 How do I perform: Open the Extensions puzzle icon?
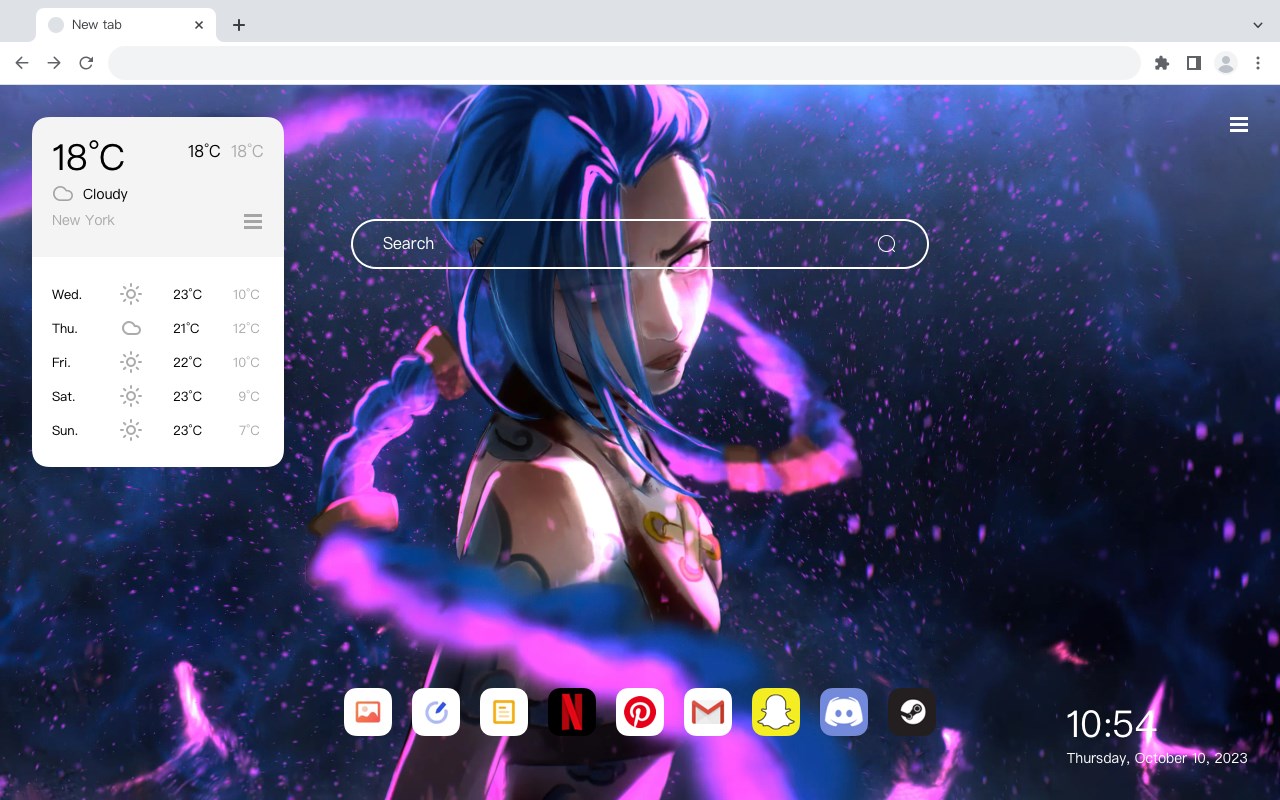point(1161,63)
